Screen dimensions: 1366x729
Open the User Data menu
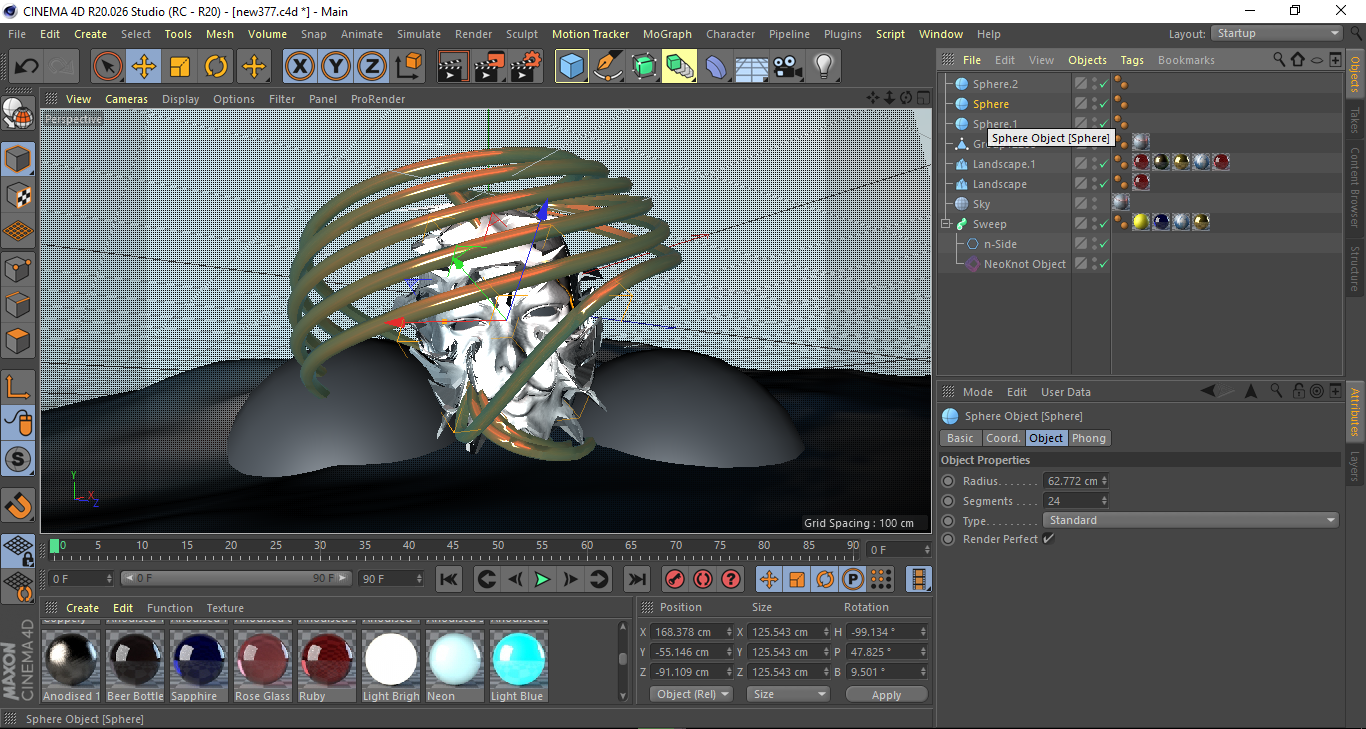click(1066, 392)
